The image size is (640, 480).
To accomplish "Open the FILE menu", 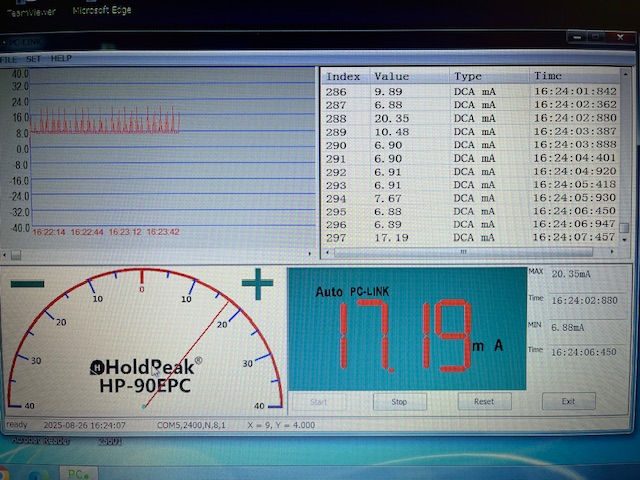I will 8,60.
